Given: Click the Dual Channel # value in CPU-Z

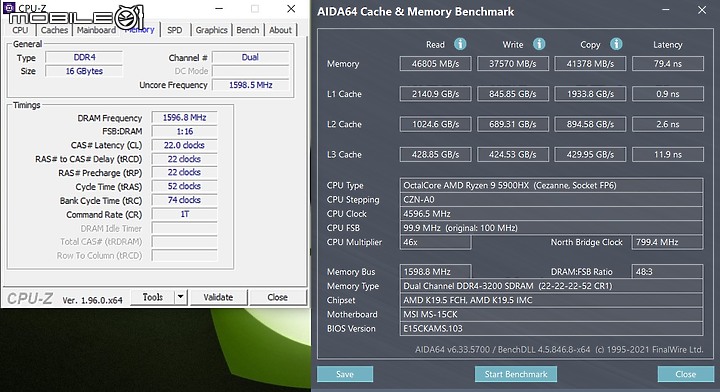Looking at the screenshot, I should click(x=250, y=57).
